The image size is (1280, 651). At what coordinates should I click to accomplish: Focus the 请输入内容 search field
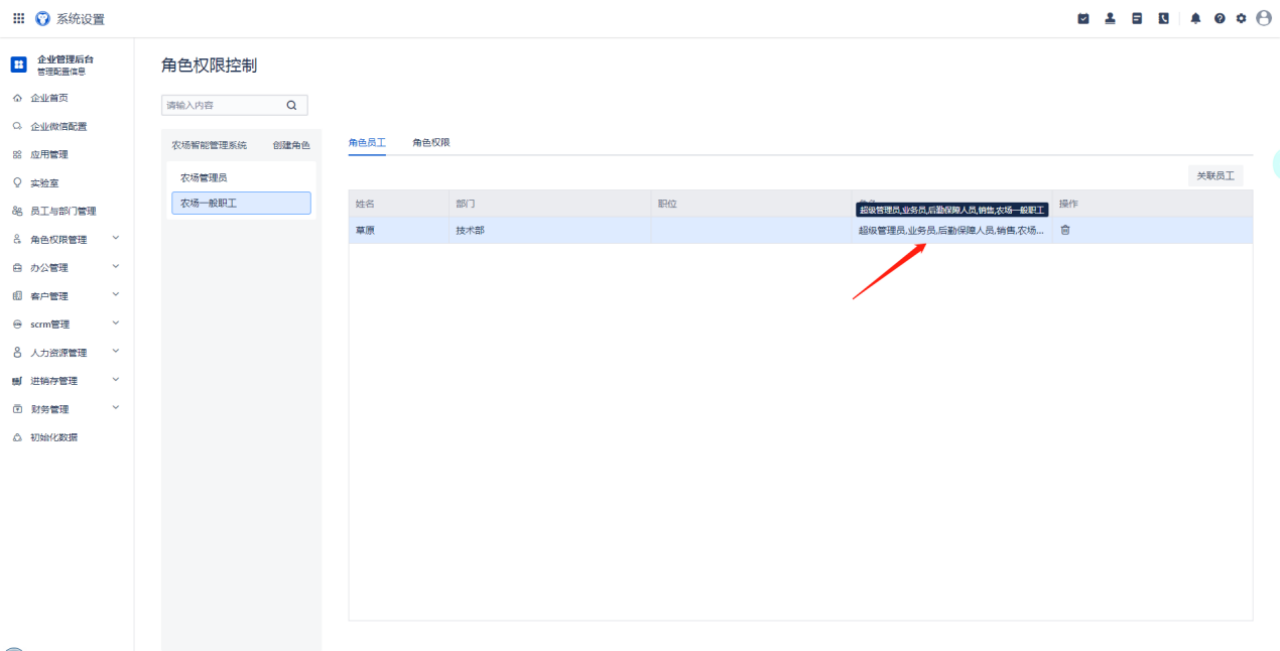point(234,105)
